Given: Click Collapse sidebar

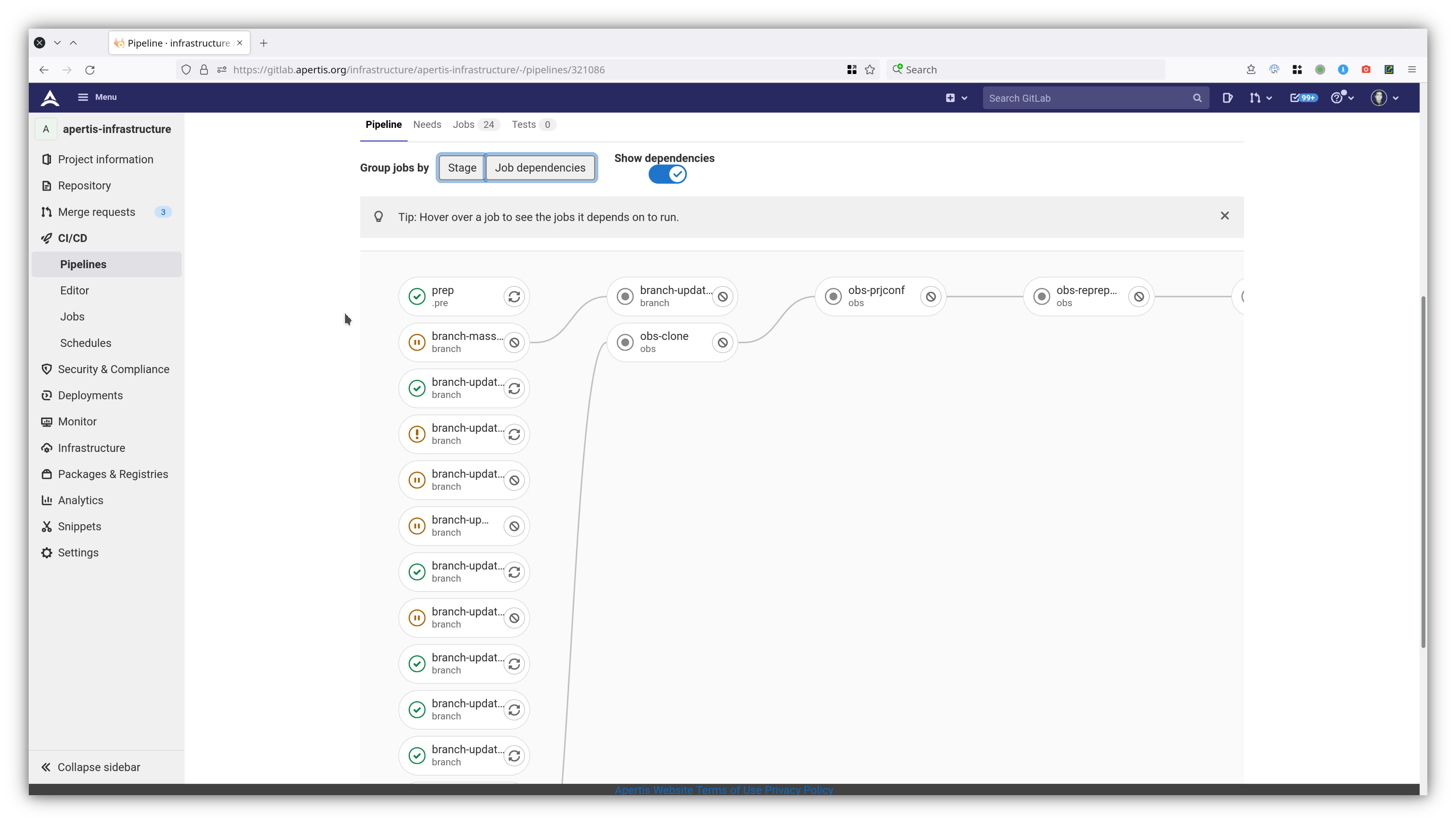Looking at the screenshot, I should click(x=90, y=767).
